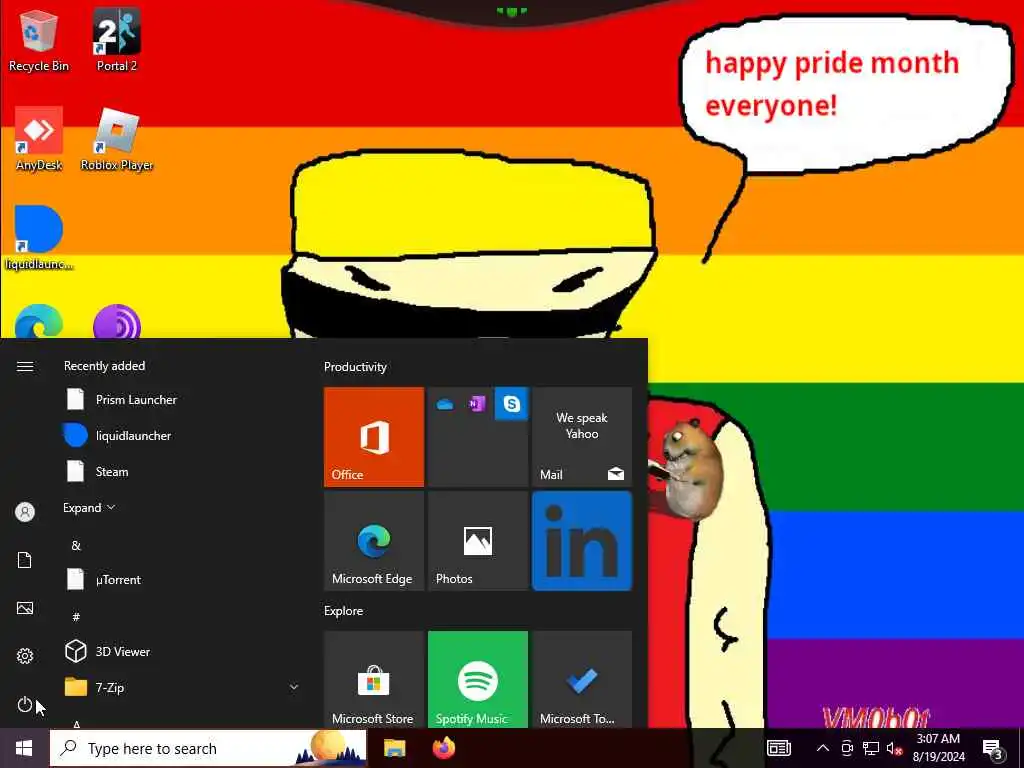The width and height of the screenshot is (1024, 768).
Task: Open the Microsoft To Do tile
Action: coord(582,679)
